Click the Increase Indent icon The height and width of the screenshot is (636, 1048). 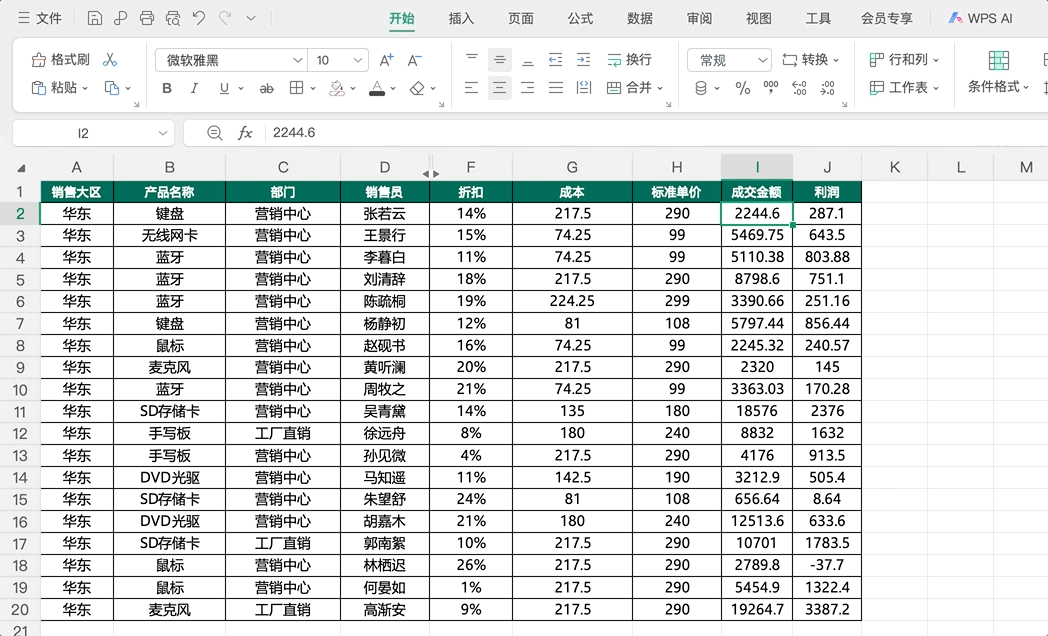coord(583,60)
